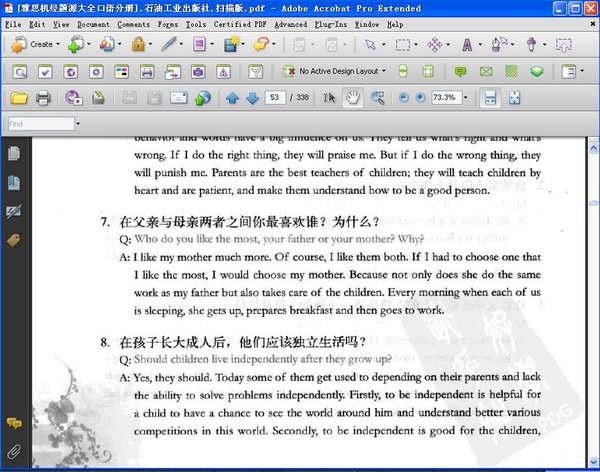Click the zoom out minus button
This screenshot has height=472, width=600.
pyautogui.click(x=403, y=98)
